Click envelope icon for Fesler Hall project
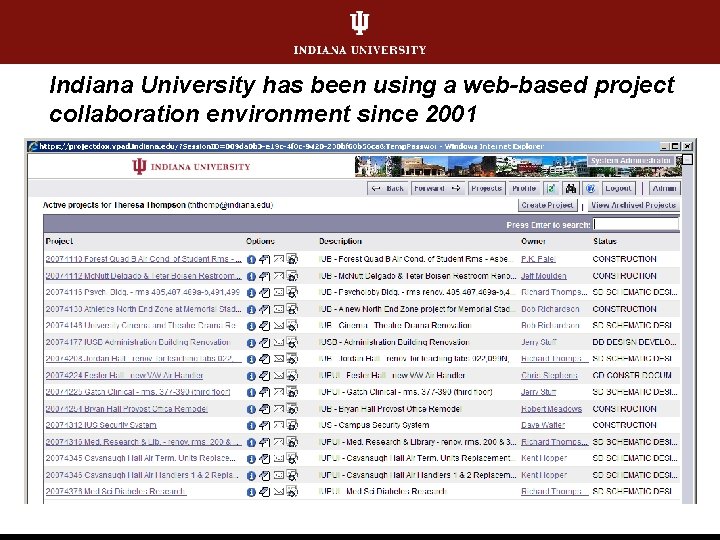The image size is (720, 540). pos(279,376)
